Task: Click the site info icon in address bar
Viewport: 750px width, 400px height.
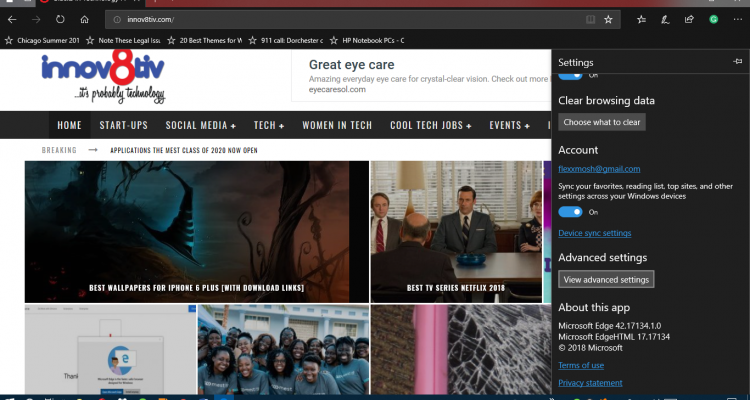Action: (117, 20)
